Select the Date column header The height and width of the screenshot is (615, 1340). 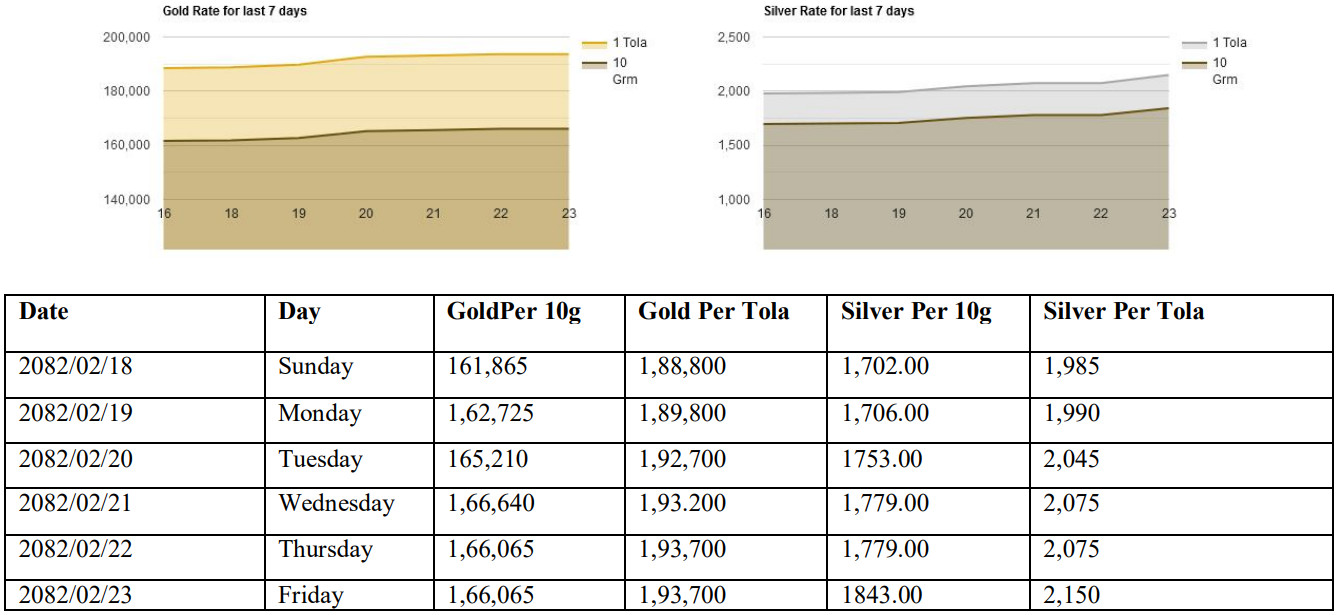point(44,312)
